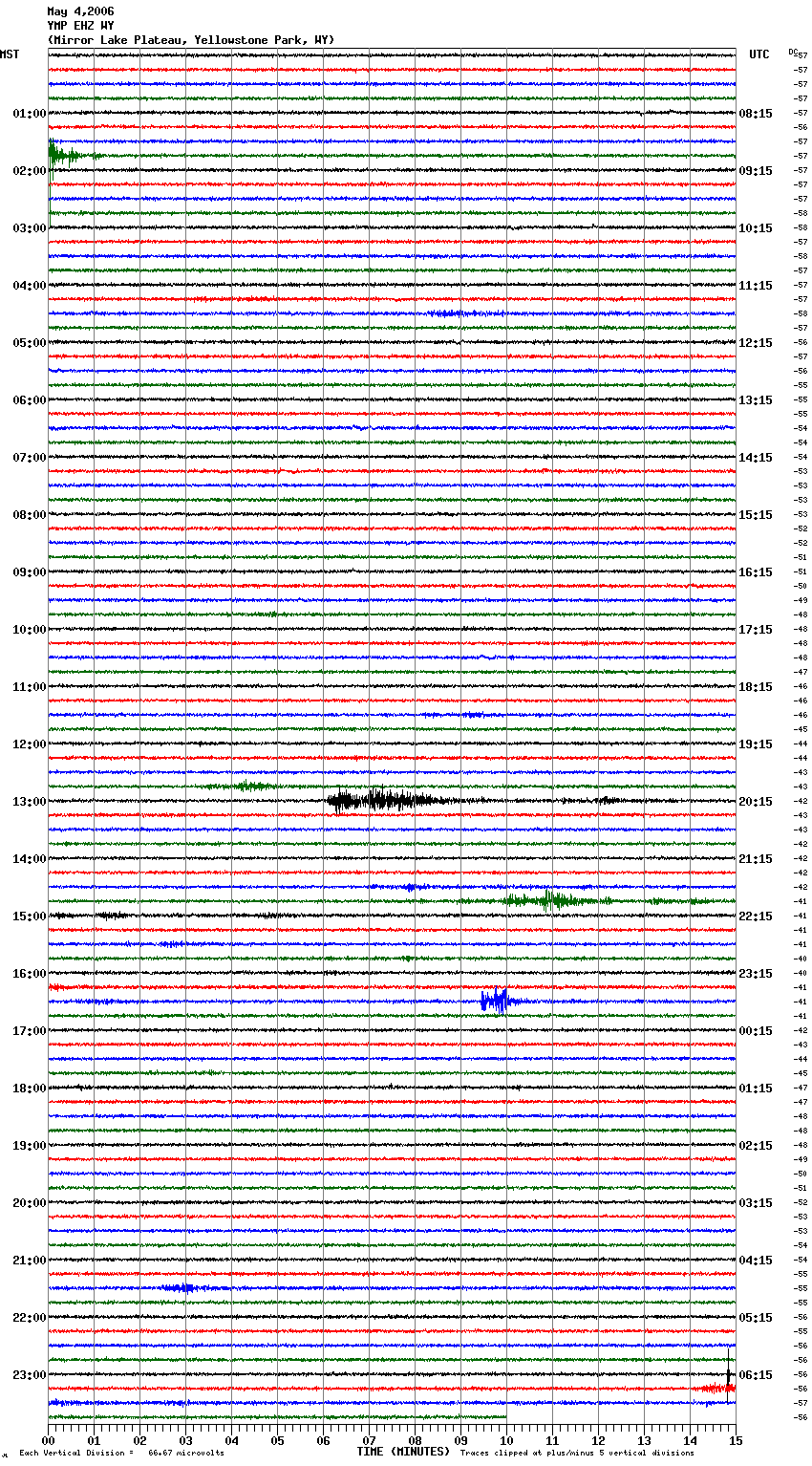
Task: Click the TIME (MINUTES) axis title
Action: pyautogui.click(x=403, y=1452)
